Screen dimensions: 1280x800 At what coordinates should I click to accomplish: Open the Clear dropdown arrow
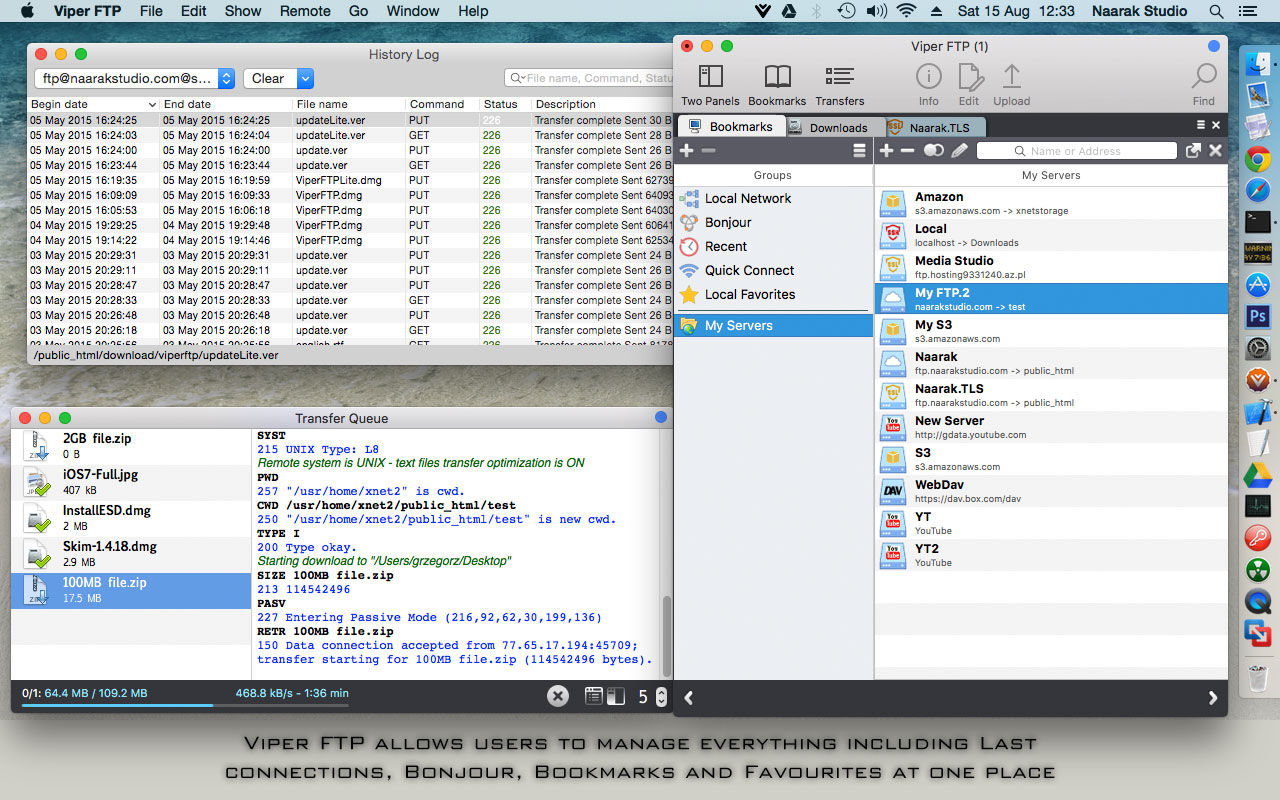point(305,78)
